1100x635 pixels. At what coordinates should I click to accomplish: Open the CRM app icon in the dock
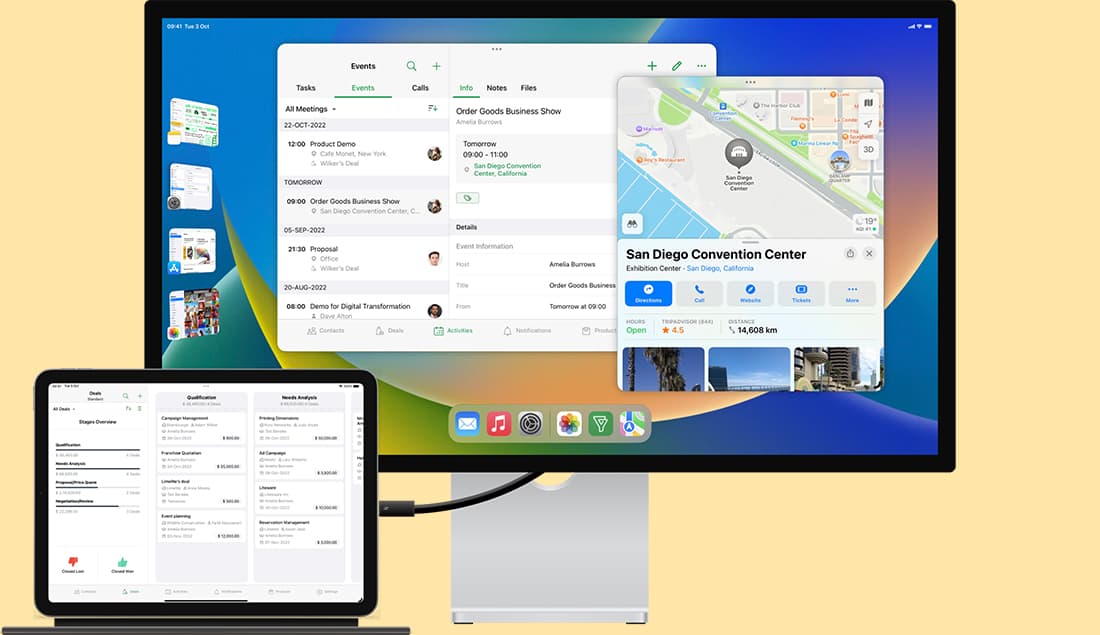click(601, 422)
